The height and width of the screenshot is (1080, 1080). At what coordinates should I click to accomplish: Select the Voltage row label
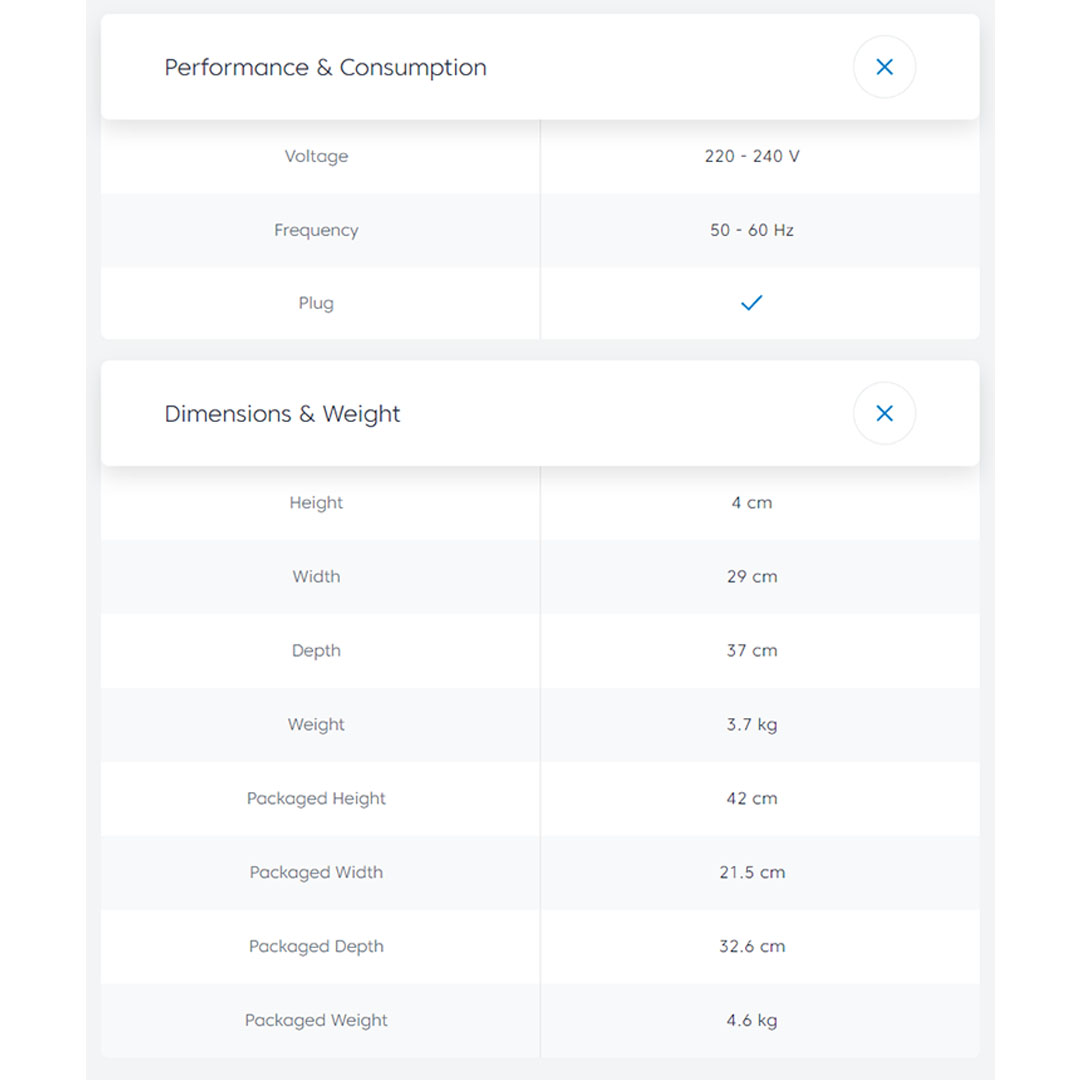tap(316, 156)
